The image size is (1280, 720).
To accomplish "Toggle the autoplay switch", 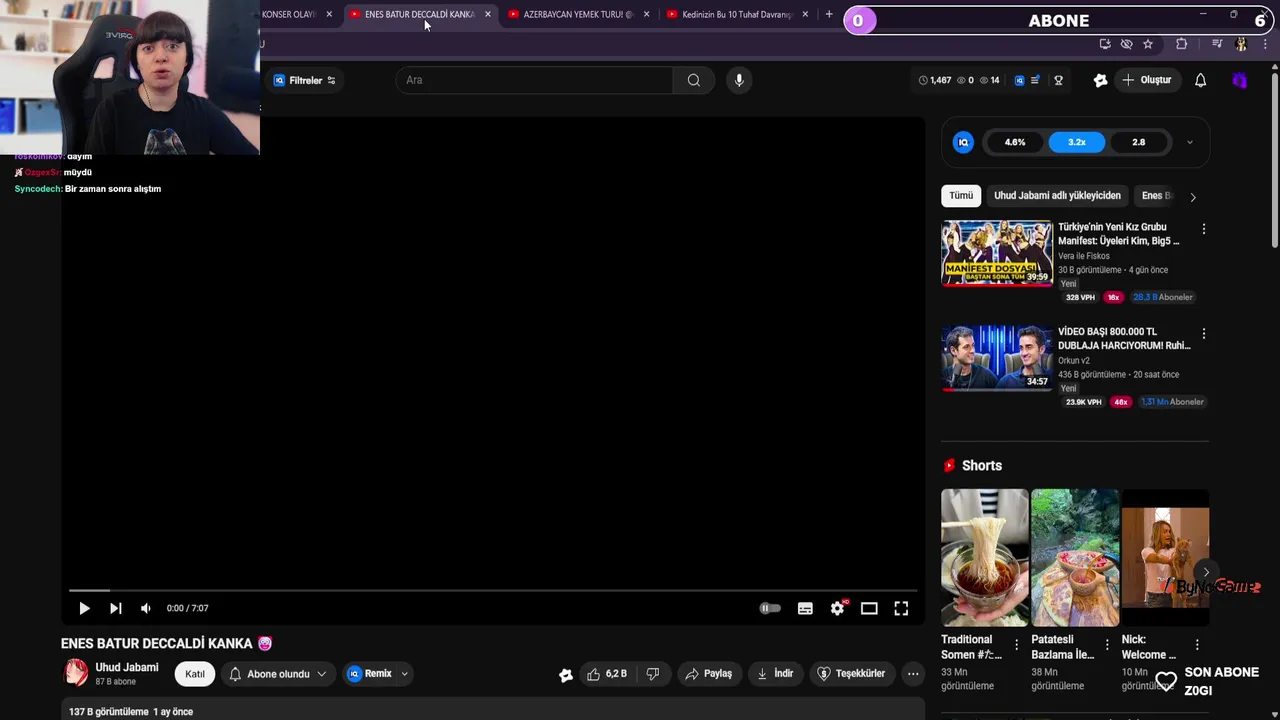I will click(x=770, y=608).
